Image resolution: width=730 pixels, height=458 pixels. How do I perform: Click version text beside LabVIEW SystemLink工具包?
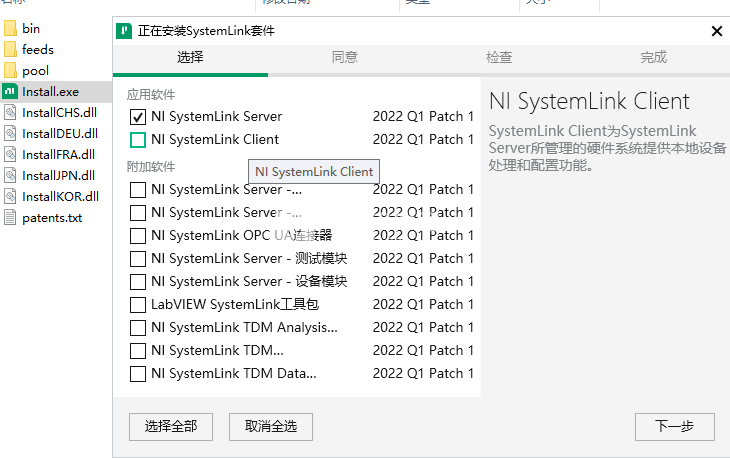click(423, 304)
